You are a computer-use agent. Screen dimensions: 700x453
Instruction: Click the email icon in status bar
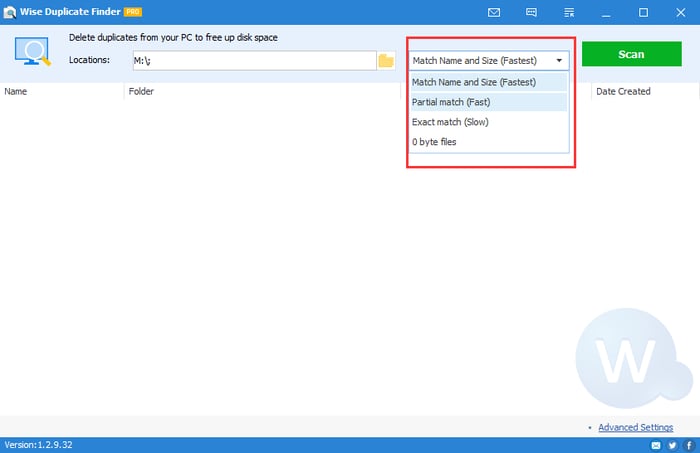click(656, 444)
